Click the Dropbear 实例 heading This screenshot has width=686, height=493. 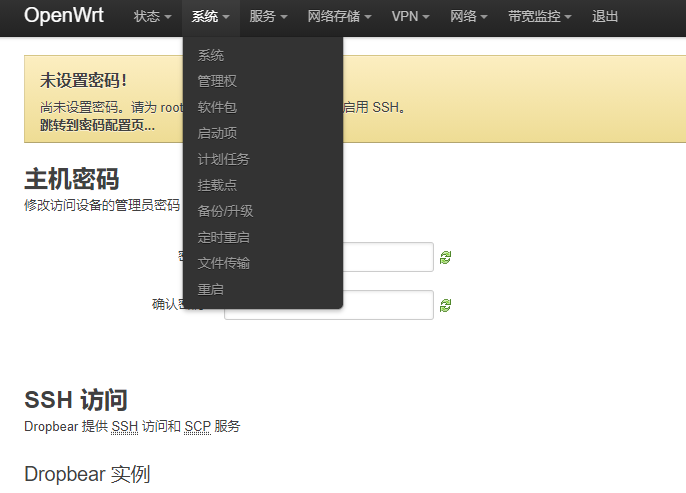87,474
